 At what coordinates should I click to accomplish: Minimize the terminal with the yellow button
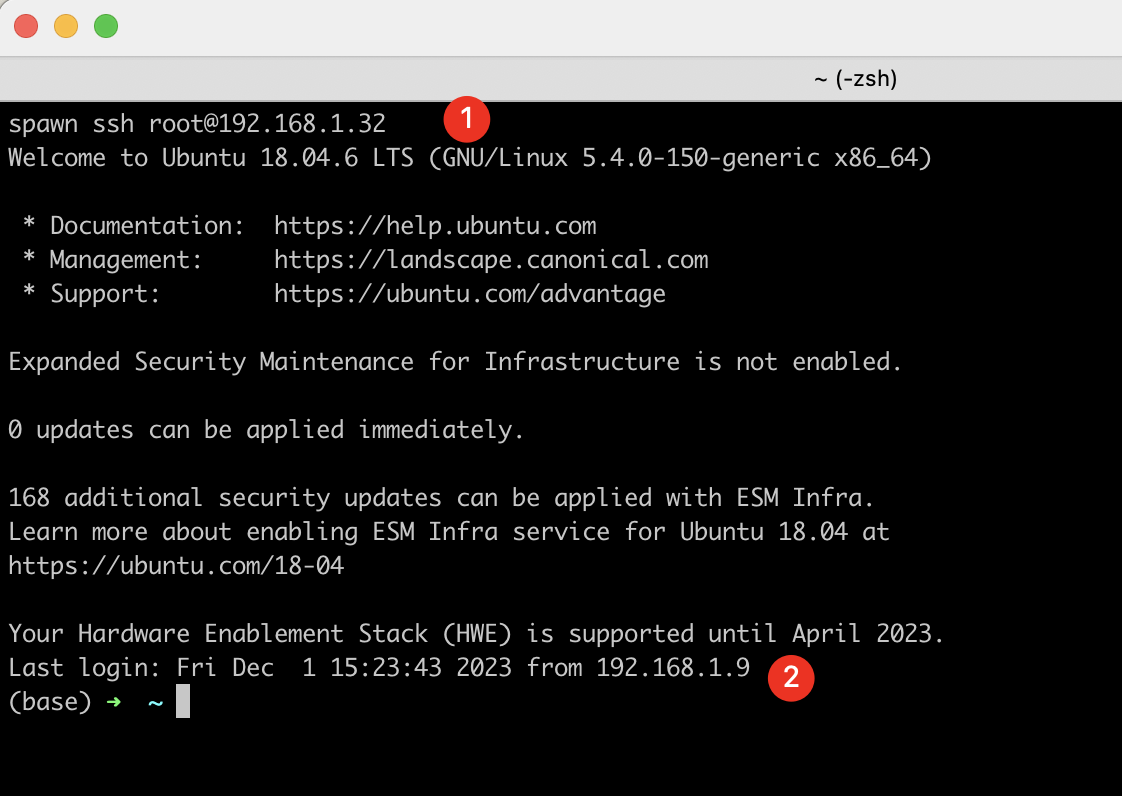pos(66,27)
